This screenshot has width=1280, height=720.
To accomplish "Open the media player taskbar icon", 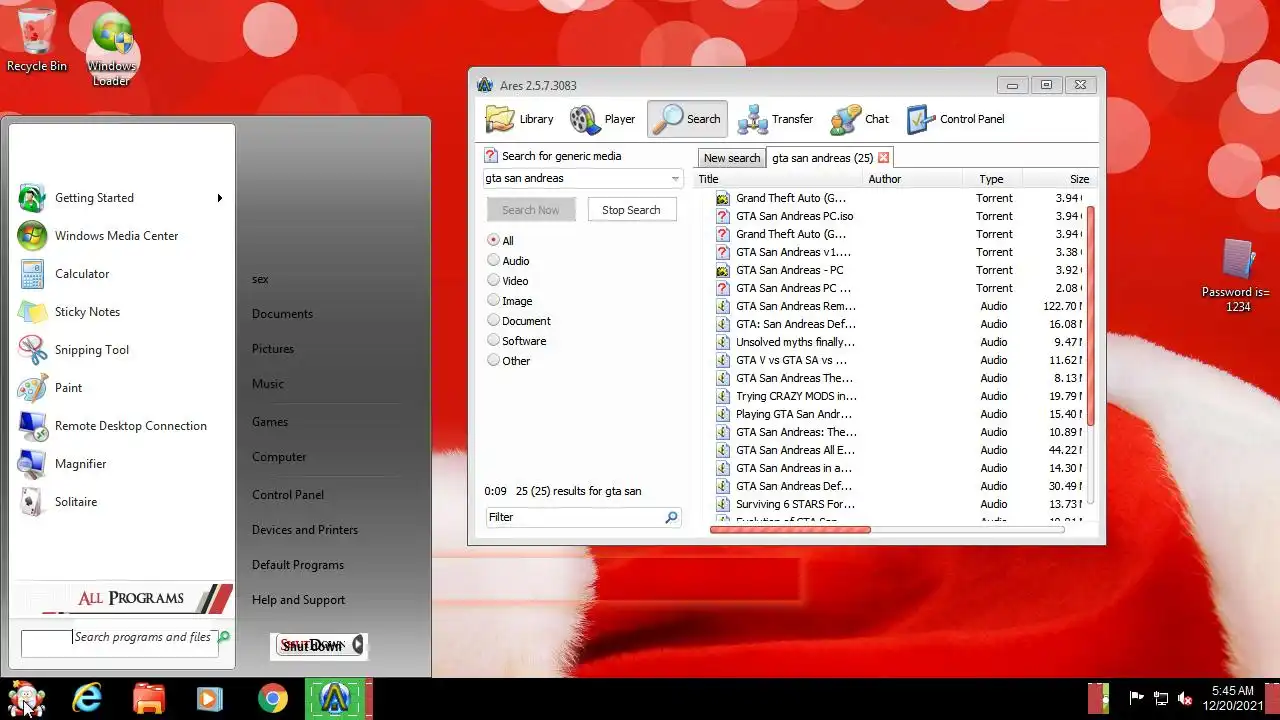I will 210,698.
